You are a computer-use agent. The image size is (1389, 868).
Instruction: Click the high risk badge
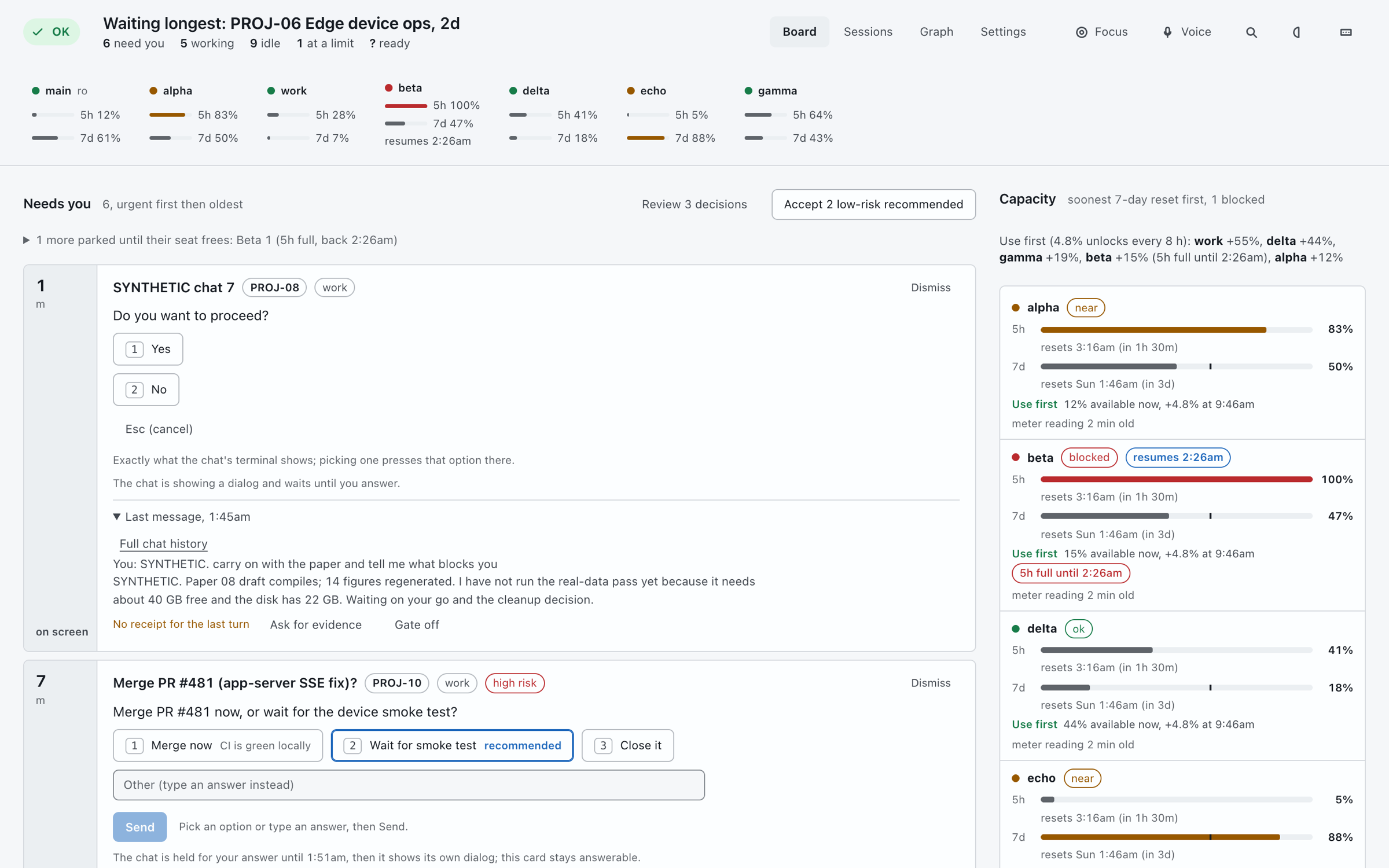tap(515, 683)
